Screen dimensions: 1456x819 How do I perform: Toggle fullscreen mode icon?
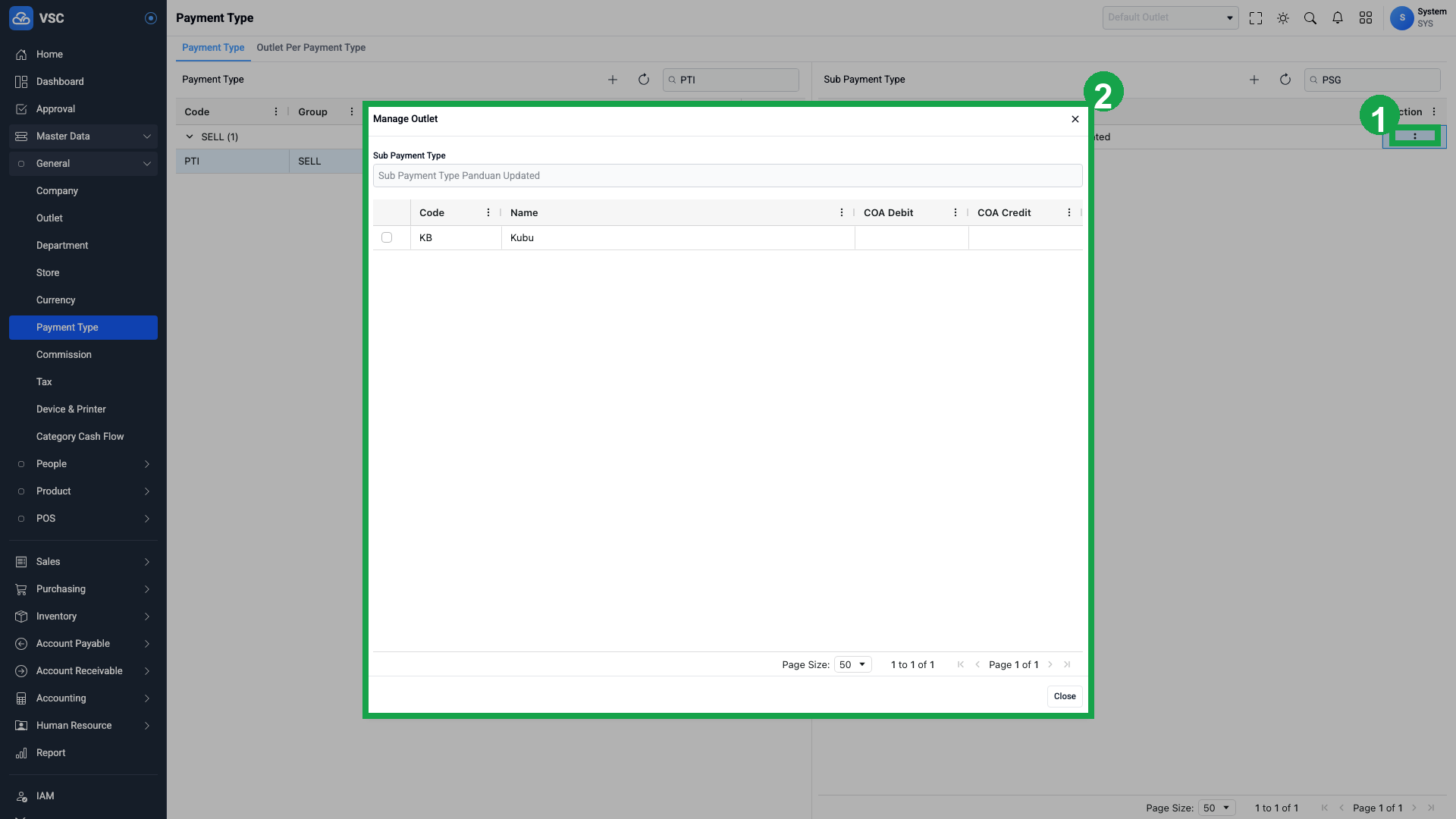coord(1256,18)
